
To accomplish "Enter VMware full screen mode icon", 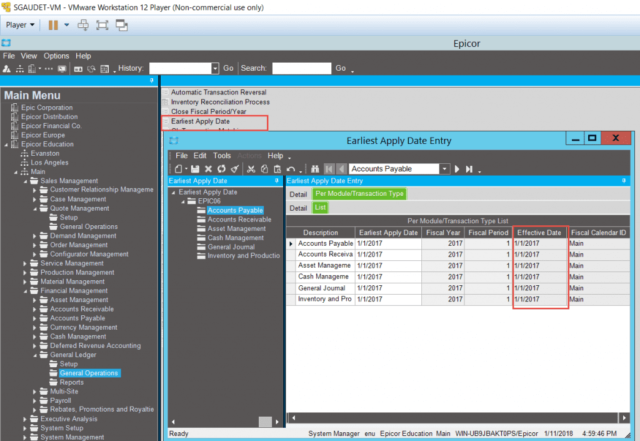I will click(x=102, y=25).
